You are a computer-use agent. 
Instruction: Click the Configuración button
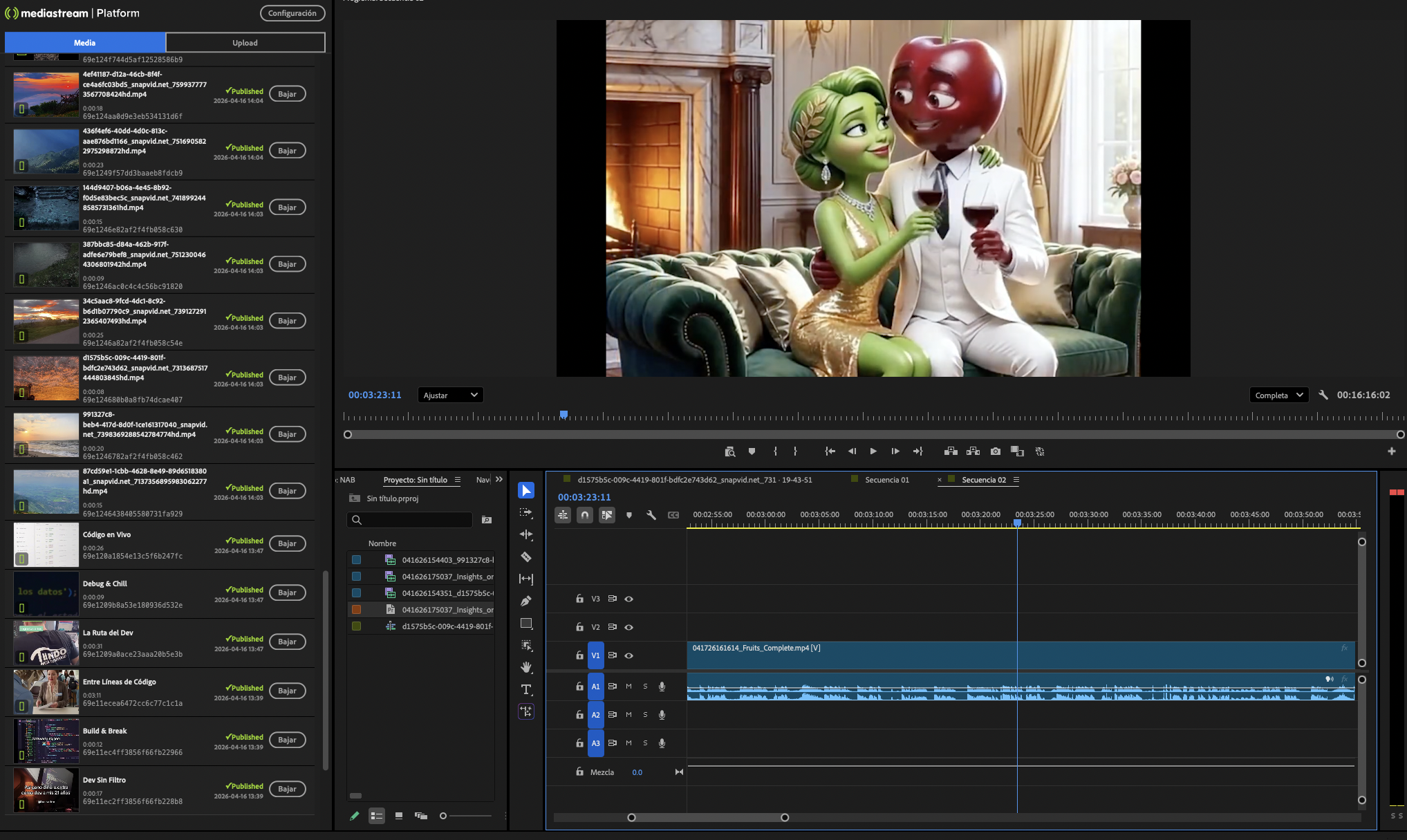(292, 13)
